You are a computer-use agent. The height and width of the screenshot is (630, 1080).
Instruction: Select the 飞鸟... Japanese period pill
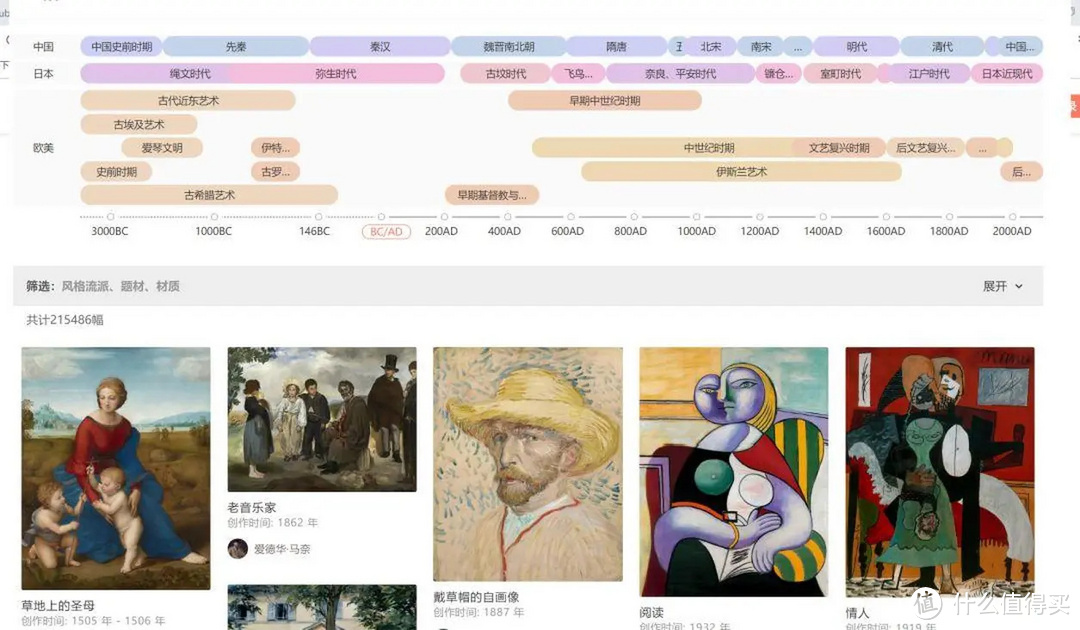[x=579, y=74]
